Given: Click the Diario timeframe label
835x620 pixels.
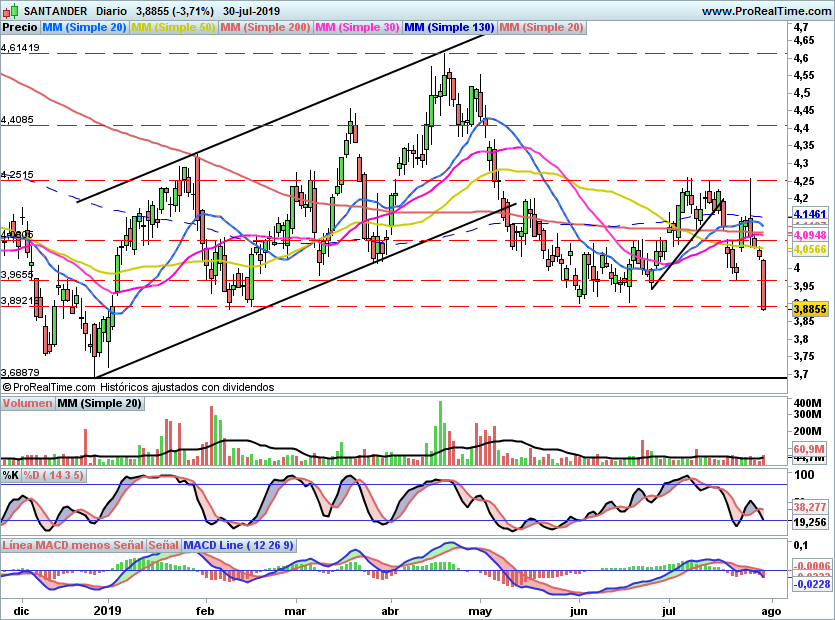Looking at the screenshot, I should click(111, 11).
